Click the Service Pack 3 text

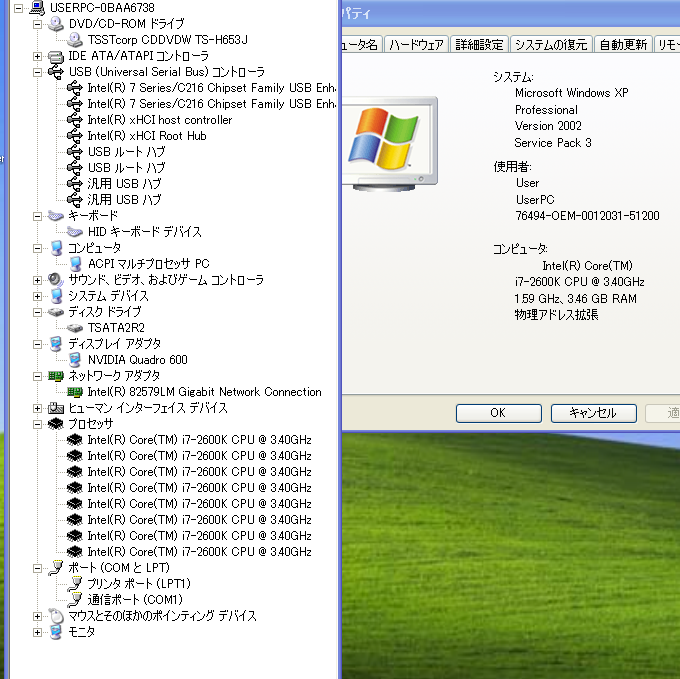pos(553,143)
